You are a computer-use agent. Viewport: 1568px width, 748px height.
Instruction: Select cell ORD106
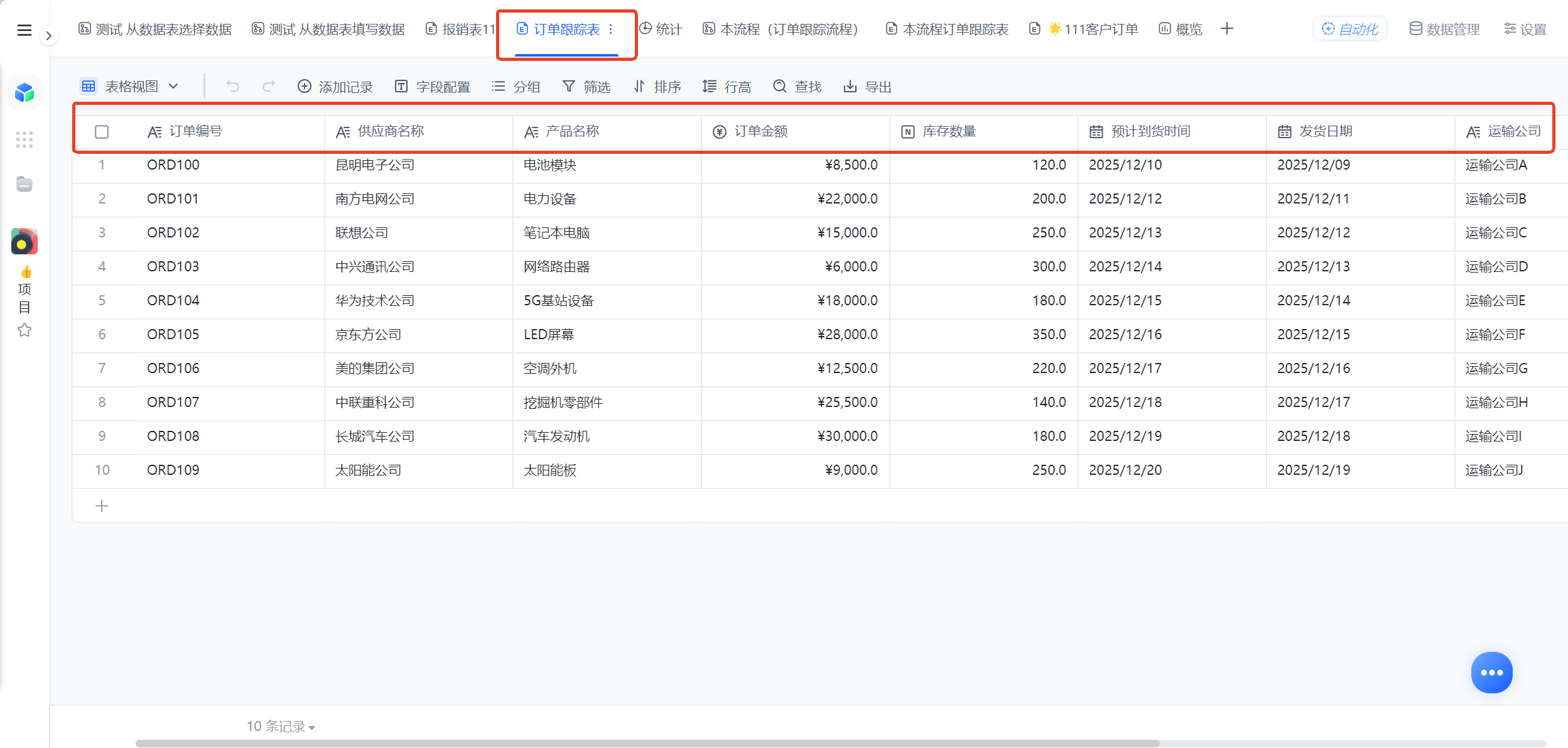pyautogui.click(x=229, y=369)
